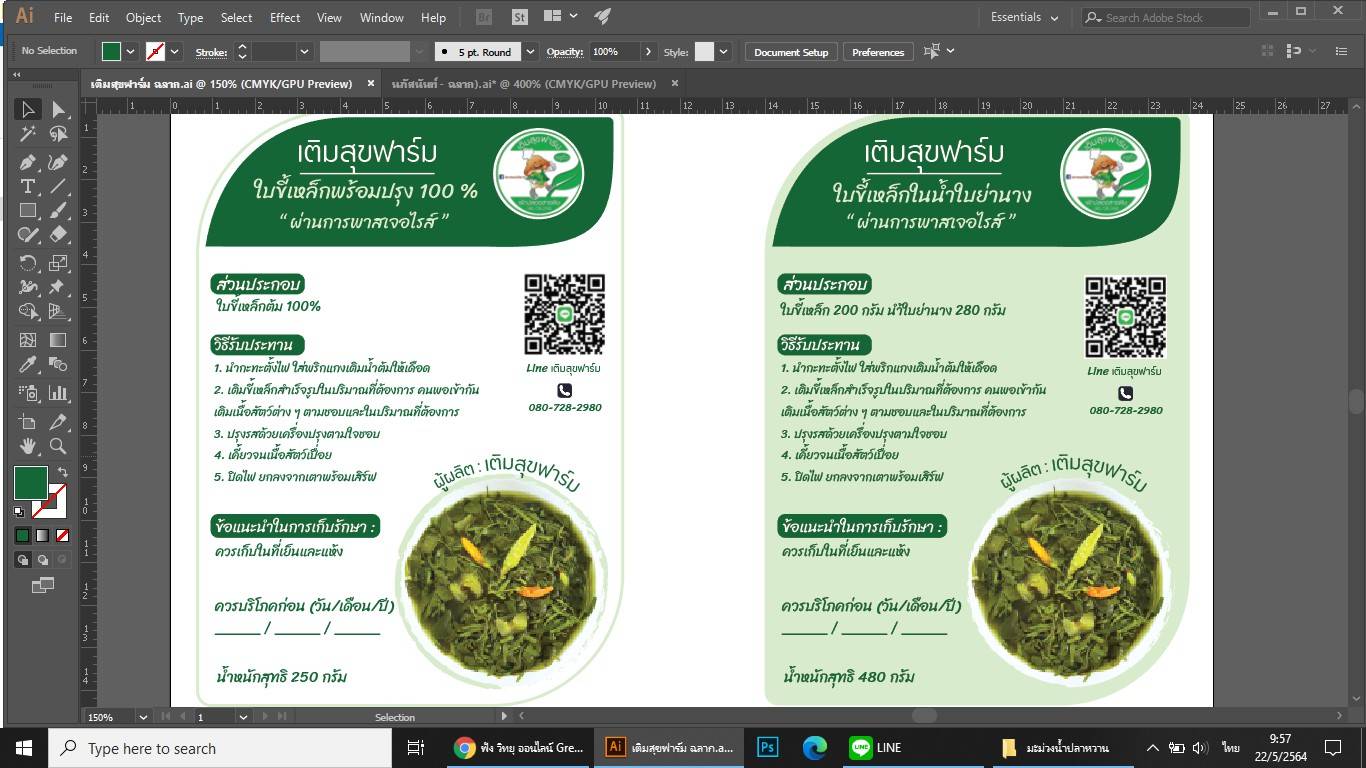Select the Direct Selection tool
The height and width of the screenshot is (768, 1366).
pos(58,110)
